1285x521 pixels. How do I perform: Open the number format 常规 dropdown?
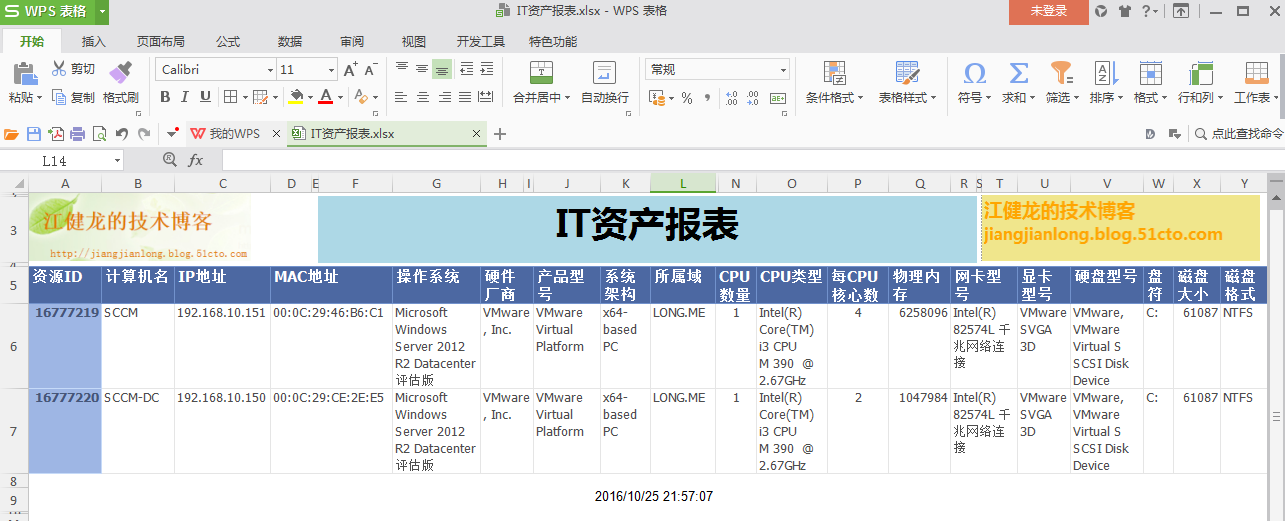pos(783,70)
